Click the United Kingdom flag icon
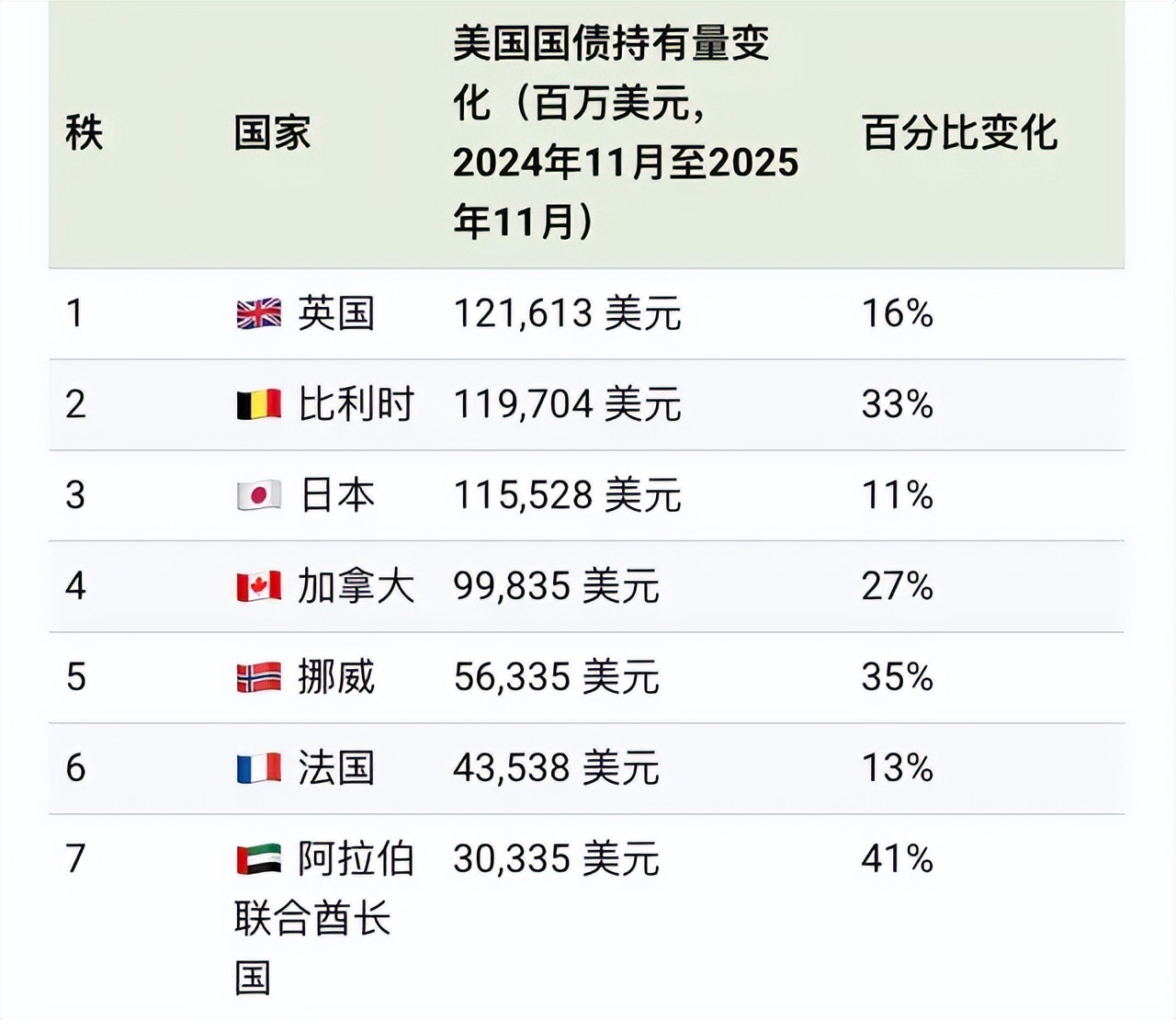 (258, 314)
